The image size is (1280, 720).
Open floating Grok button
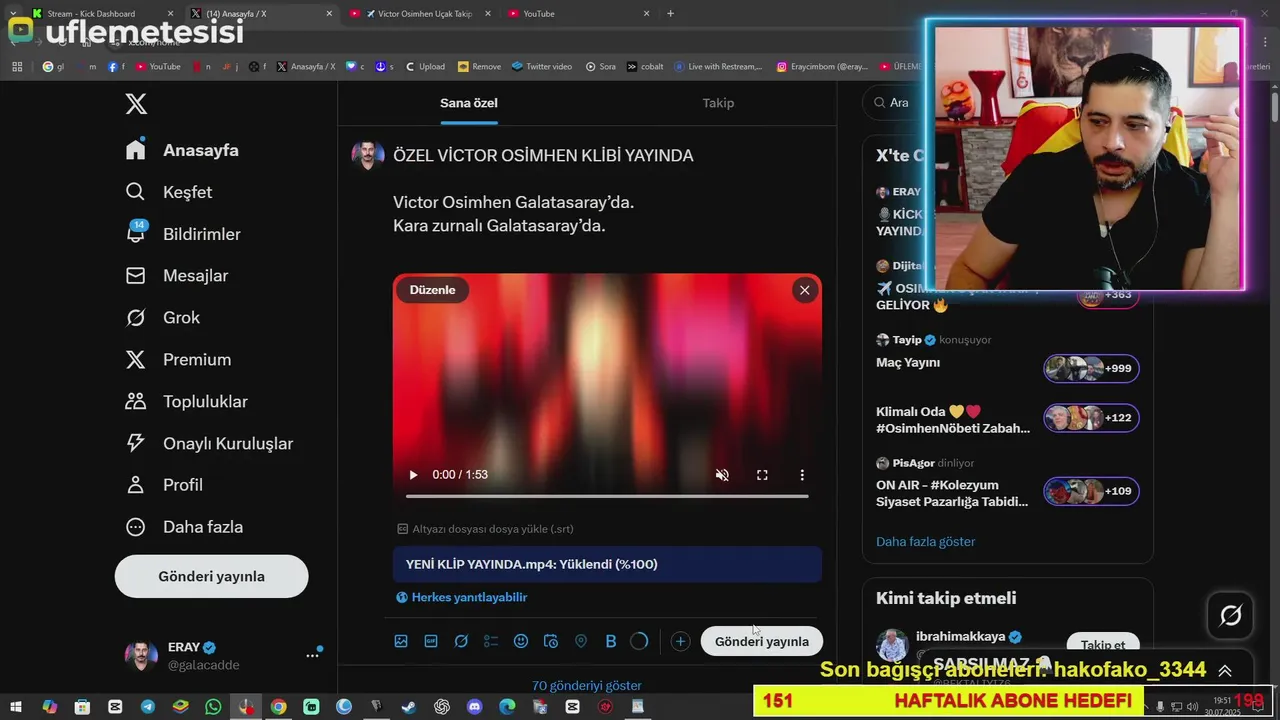pos(1231,615)
